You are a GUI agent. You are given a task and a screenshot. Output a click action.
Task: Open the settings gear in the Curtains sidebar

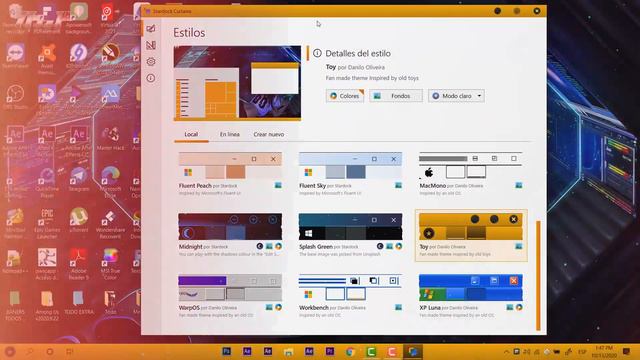tap(151, 62)
